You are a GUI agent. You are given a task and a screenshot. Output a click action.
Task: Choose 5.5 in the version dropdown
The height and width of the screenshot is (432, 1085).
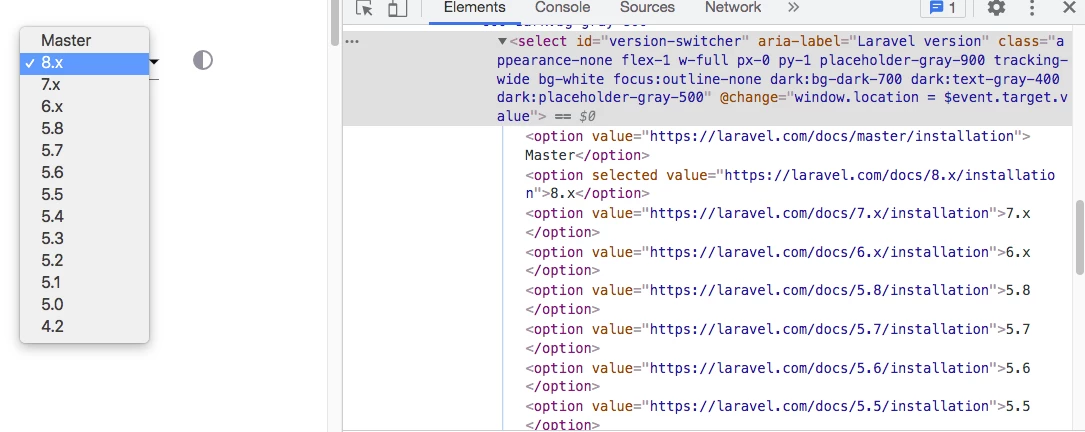(x=84, y=195)
